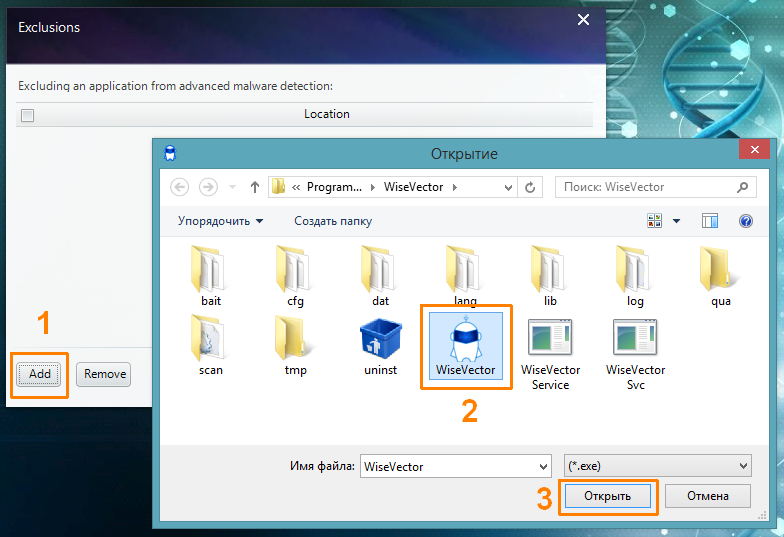
Task: Click the WiseVector breadcrumb
Action: [x=414, y=186]
